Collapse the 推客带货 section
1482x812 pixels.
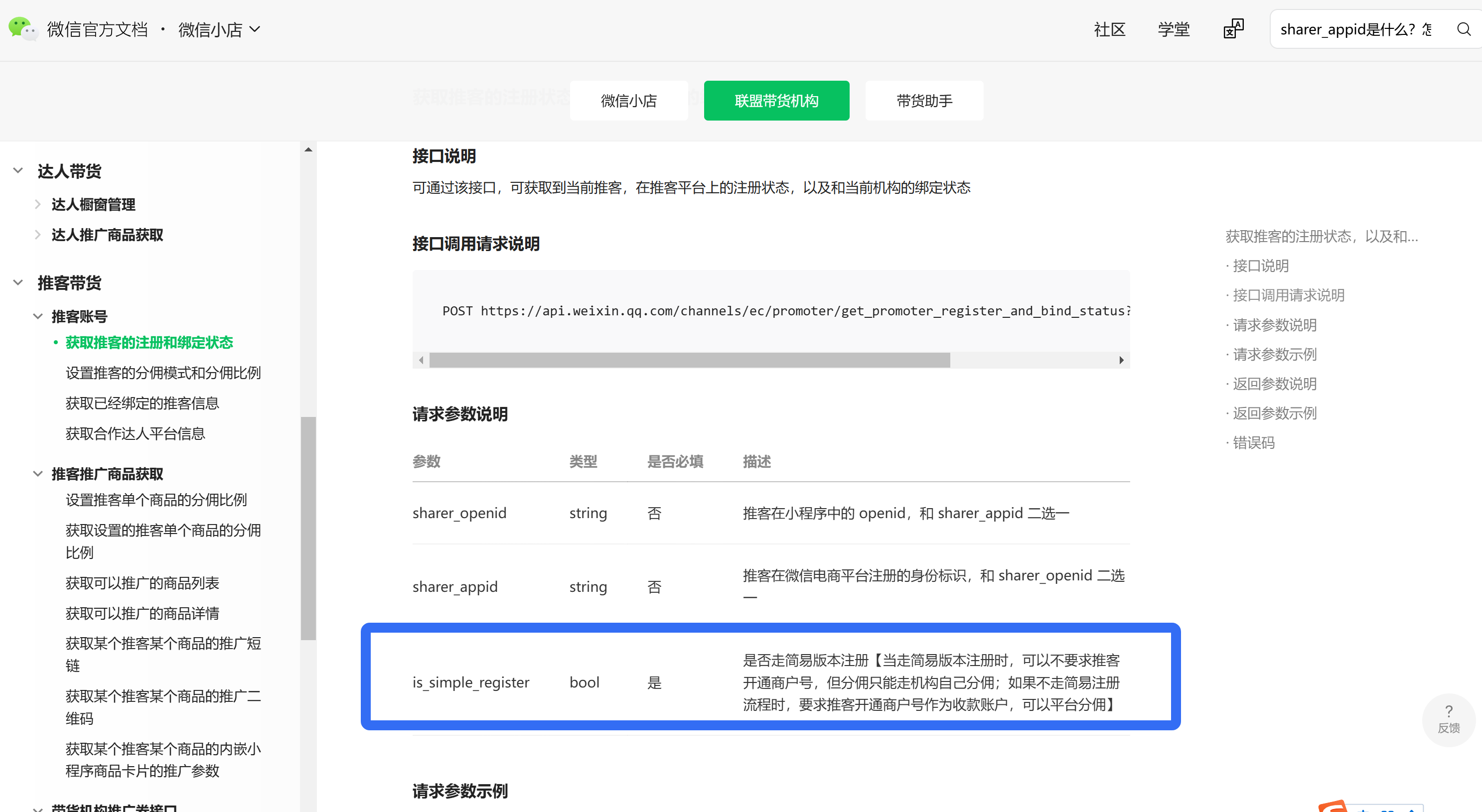18,282
